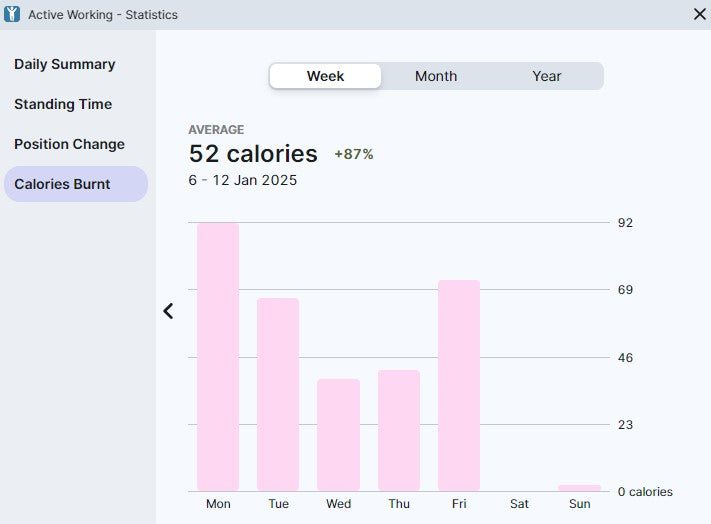Click the Wednesday calories bar
Screen dimensions: 711x524
[x=338, y=435]
